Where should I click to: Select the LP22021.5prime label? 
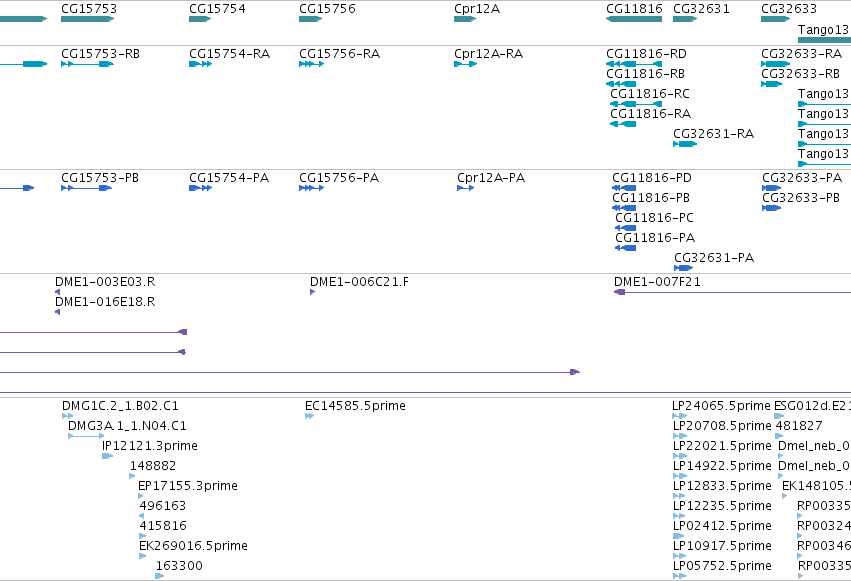722,446
